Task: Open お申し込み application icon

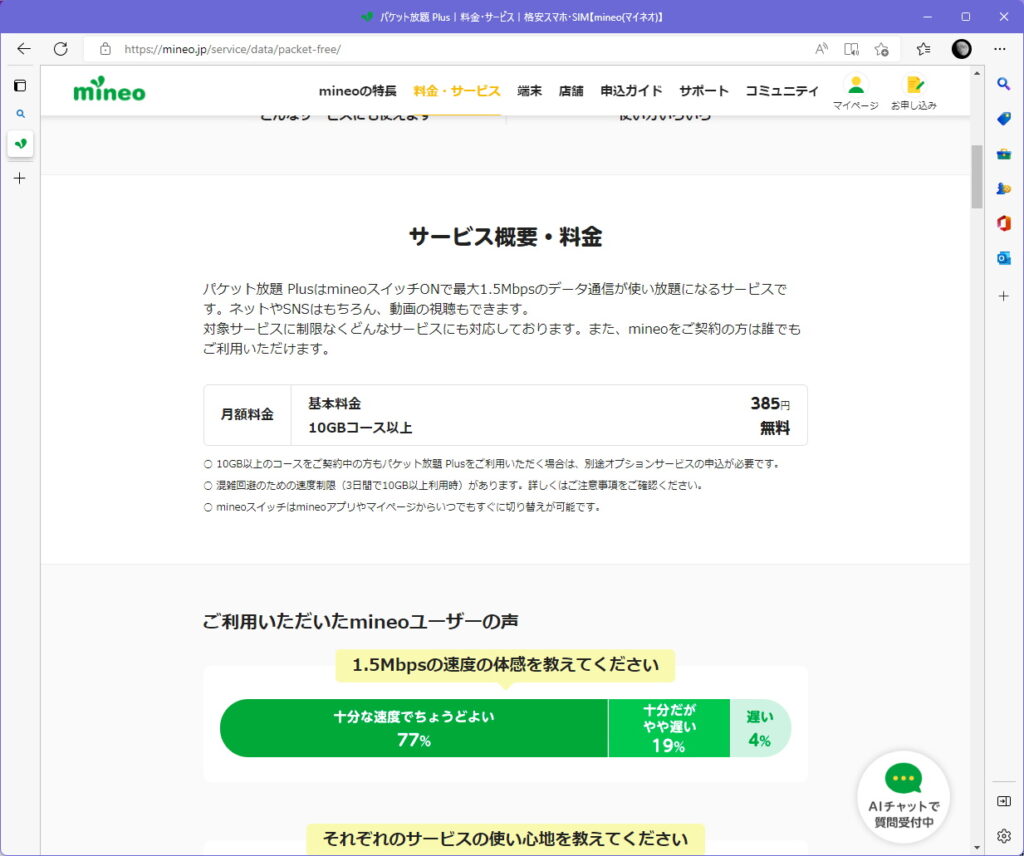Action: click(914, 92)
